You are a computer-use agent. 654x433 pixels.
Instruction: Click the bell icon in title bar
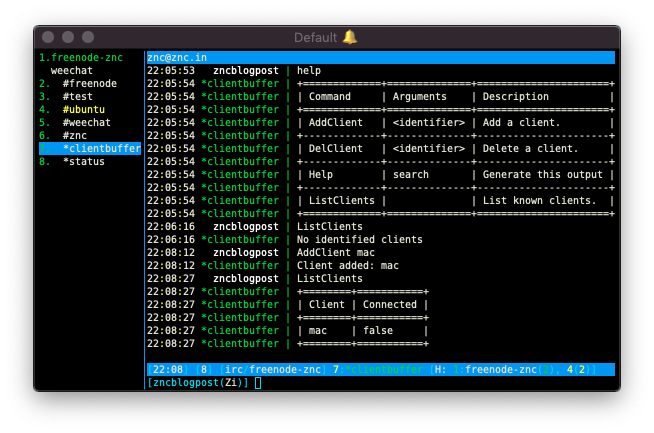(350, 37)
